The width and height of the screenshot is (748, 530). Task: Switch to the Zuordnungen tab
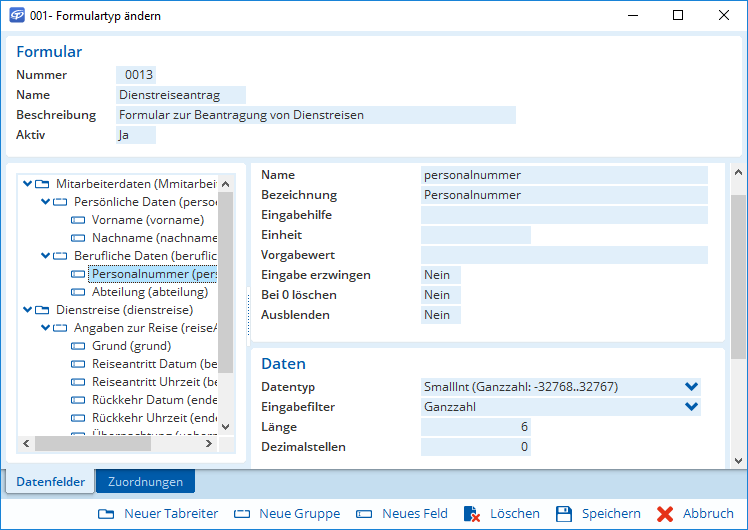(145, 482)
